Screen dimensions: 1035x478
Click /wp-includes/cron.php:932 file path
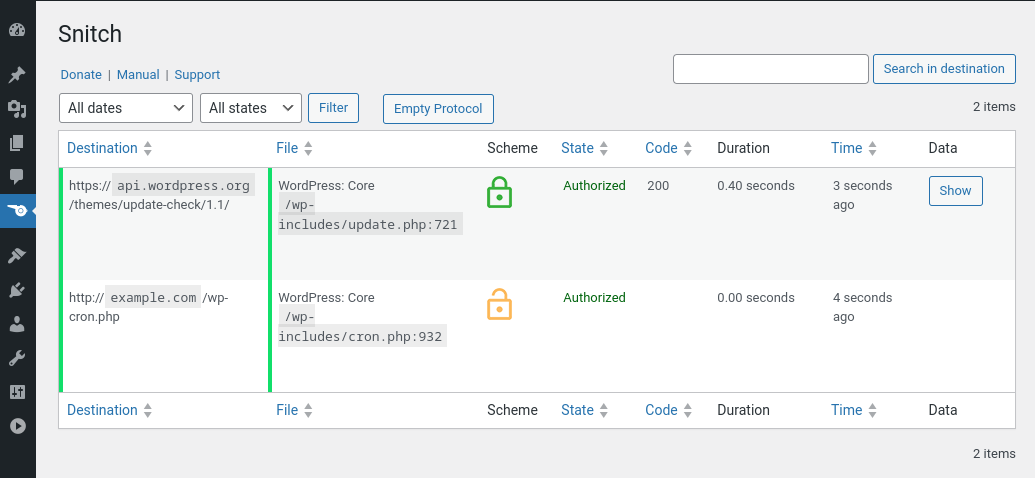coord(362,327)
